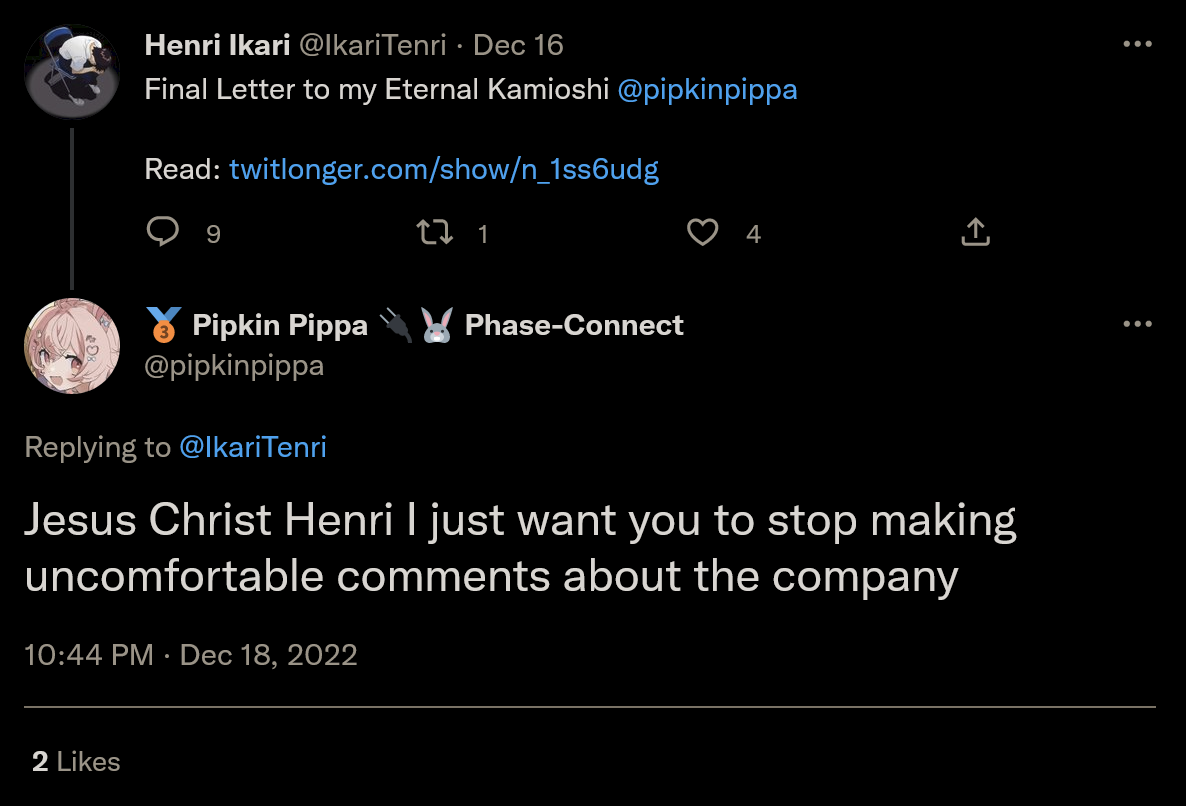1186x806 pixels.
Task: Click the Henri Ikari display name
Action: pyautogui.click(x=217, y=45)
